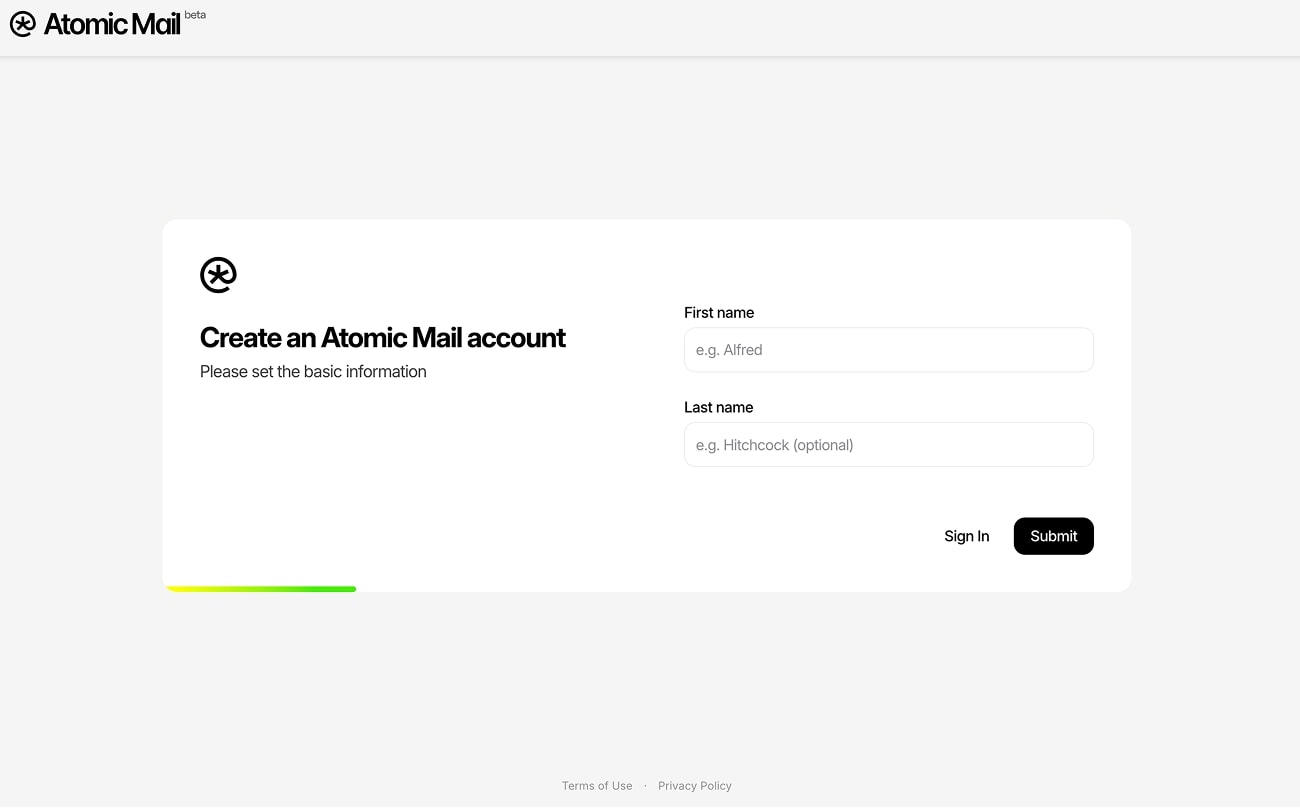The image size is (1300, 808).
Task: Click the Sign In link
Action: click(x=966, y=536)
